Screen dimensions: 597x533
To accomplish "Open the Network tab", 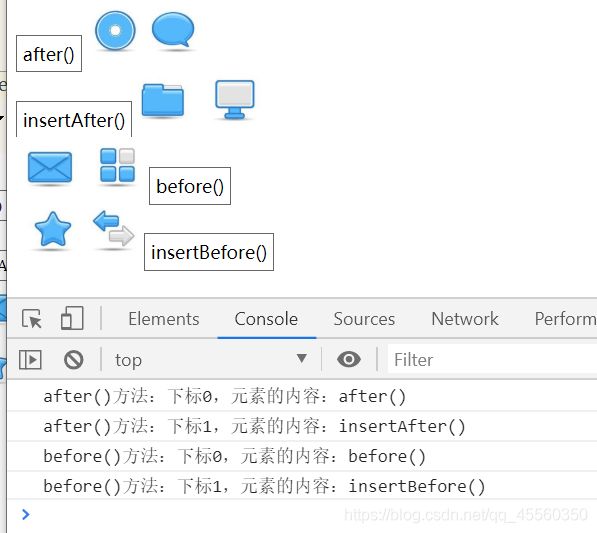I will 465,319.
